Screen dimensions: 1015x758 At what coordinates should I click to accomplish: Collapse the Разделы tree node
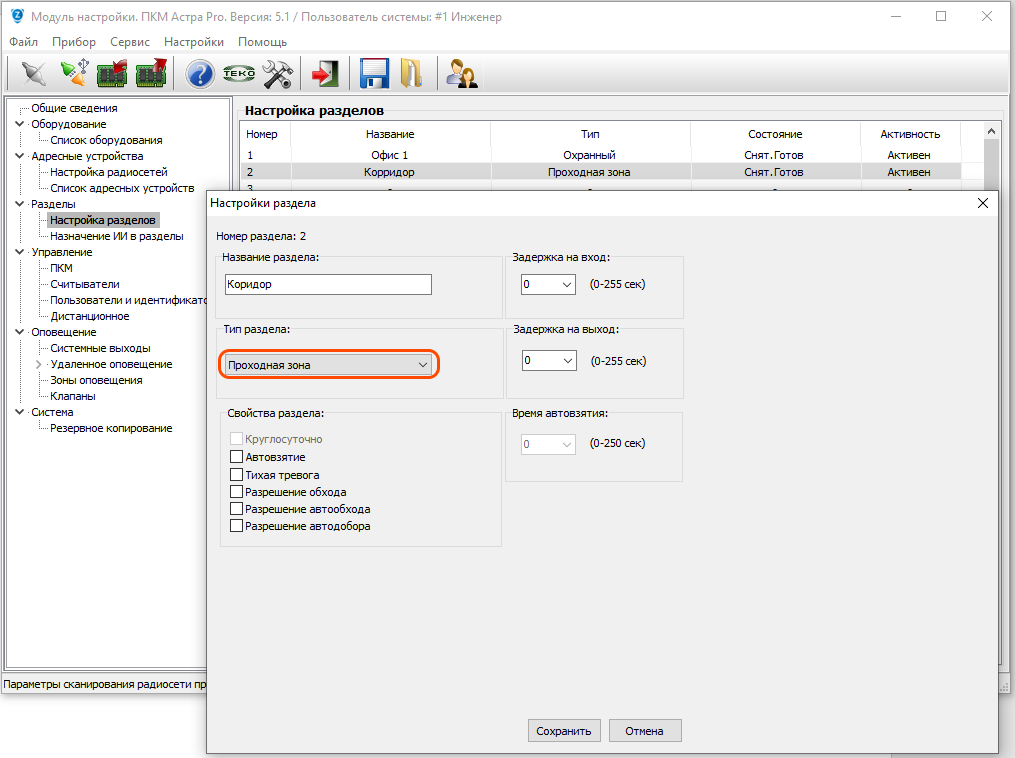pos(19,204)
